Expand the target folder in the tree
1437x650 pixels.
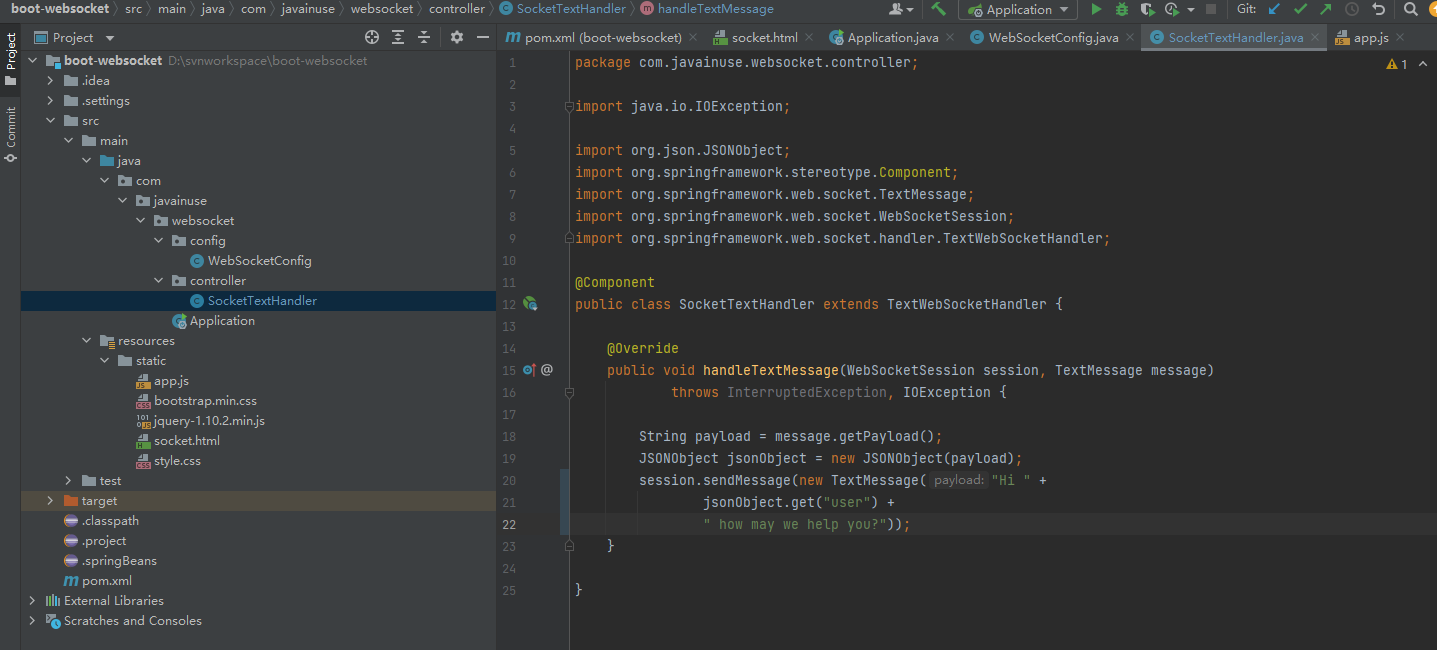point(49,501)
